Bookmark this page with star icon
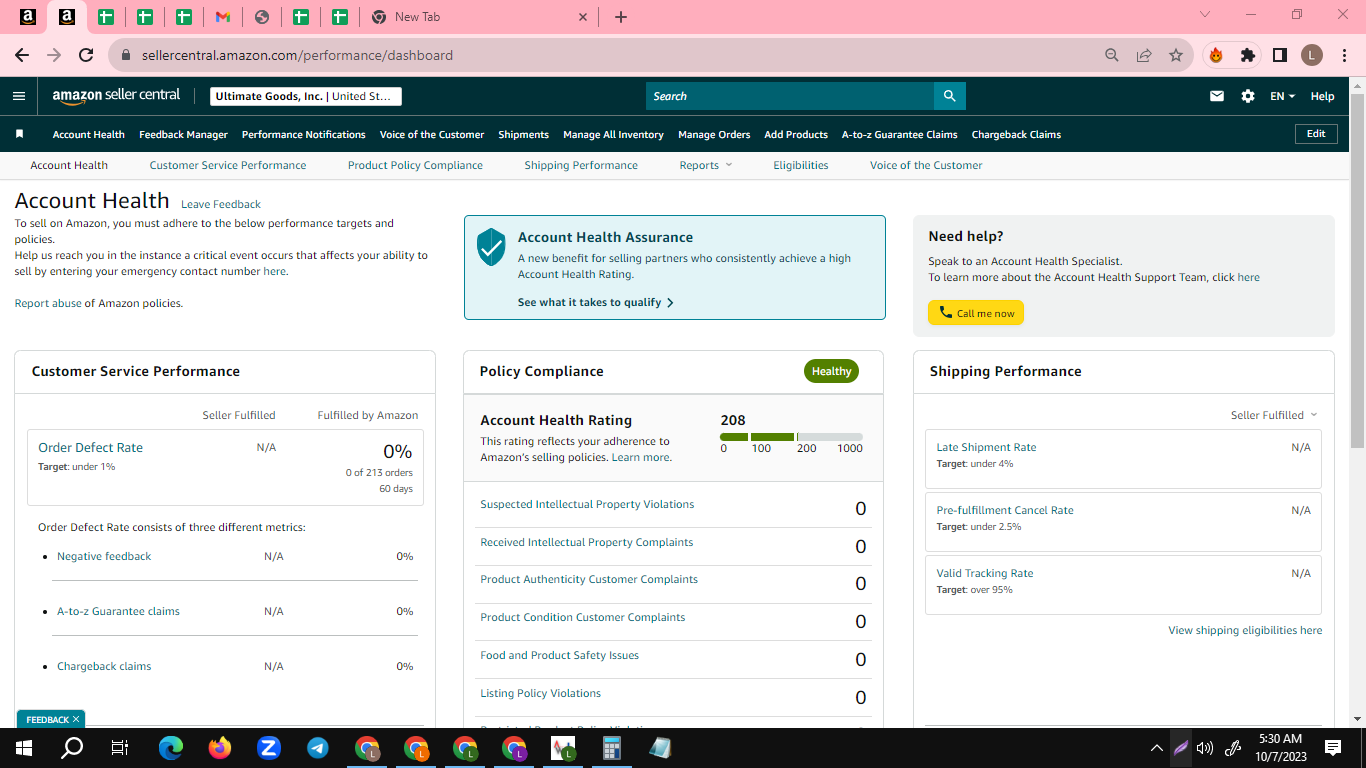This screenshot has width=1366, height=768. pos(1176,55)
